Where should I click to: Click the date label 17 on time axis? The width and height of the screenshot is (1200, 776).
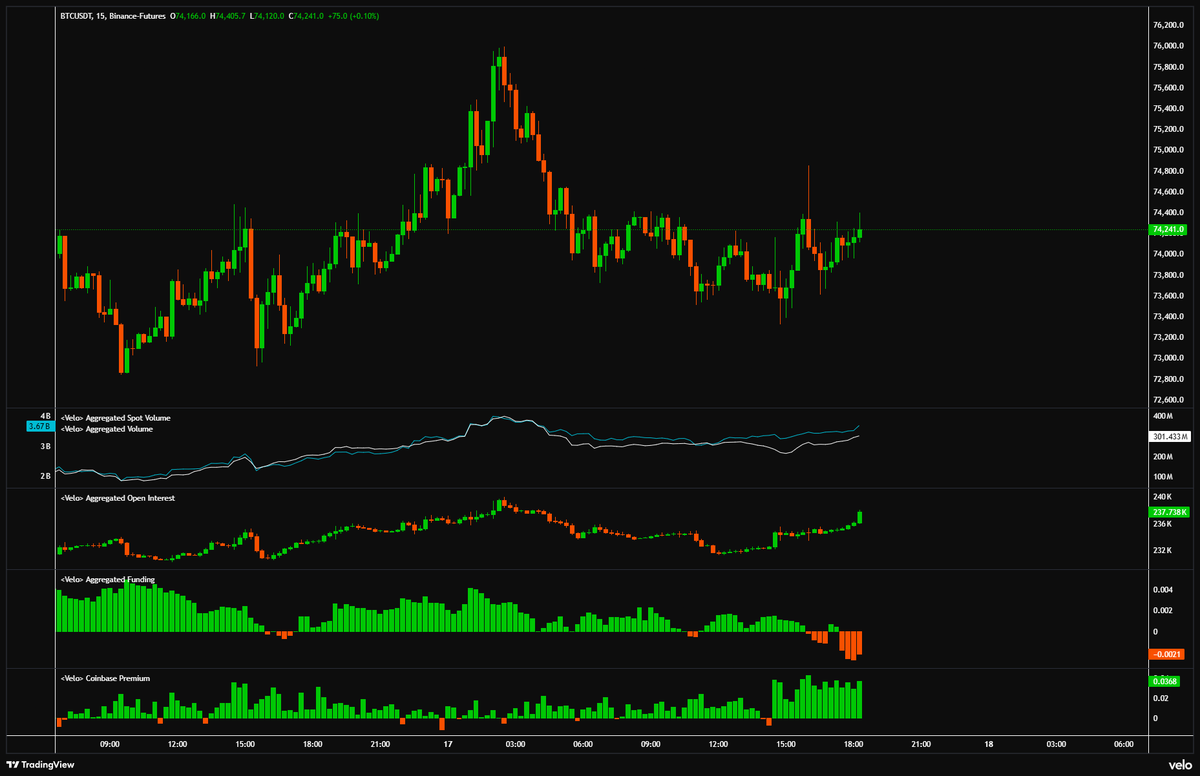tap(447, 744)
